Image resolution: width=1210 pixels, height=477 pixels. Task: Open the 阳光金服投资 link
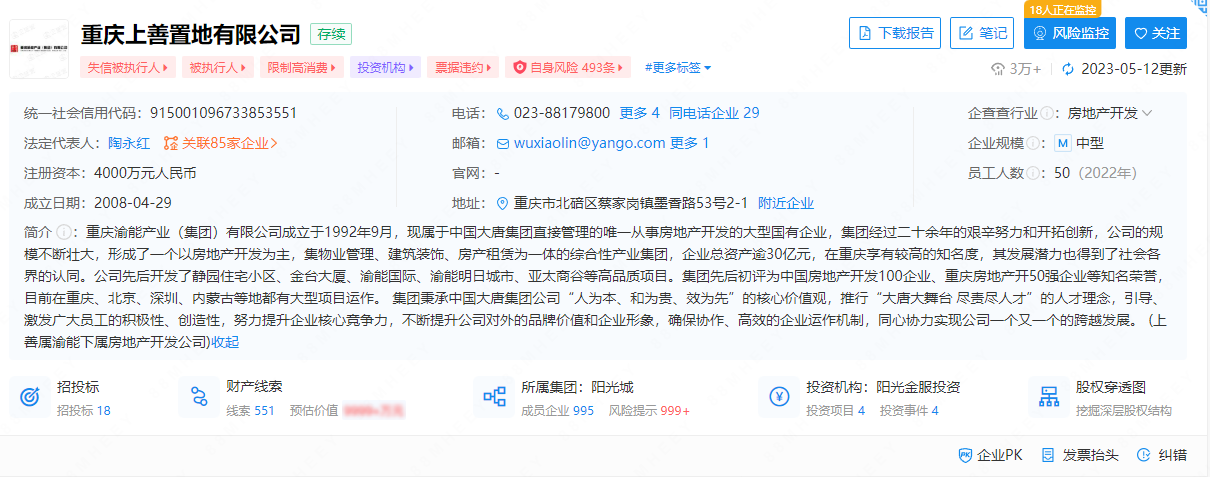point(918,387)
